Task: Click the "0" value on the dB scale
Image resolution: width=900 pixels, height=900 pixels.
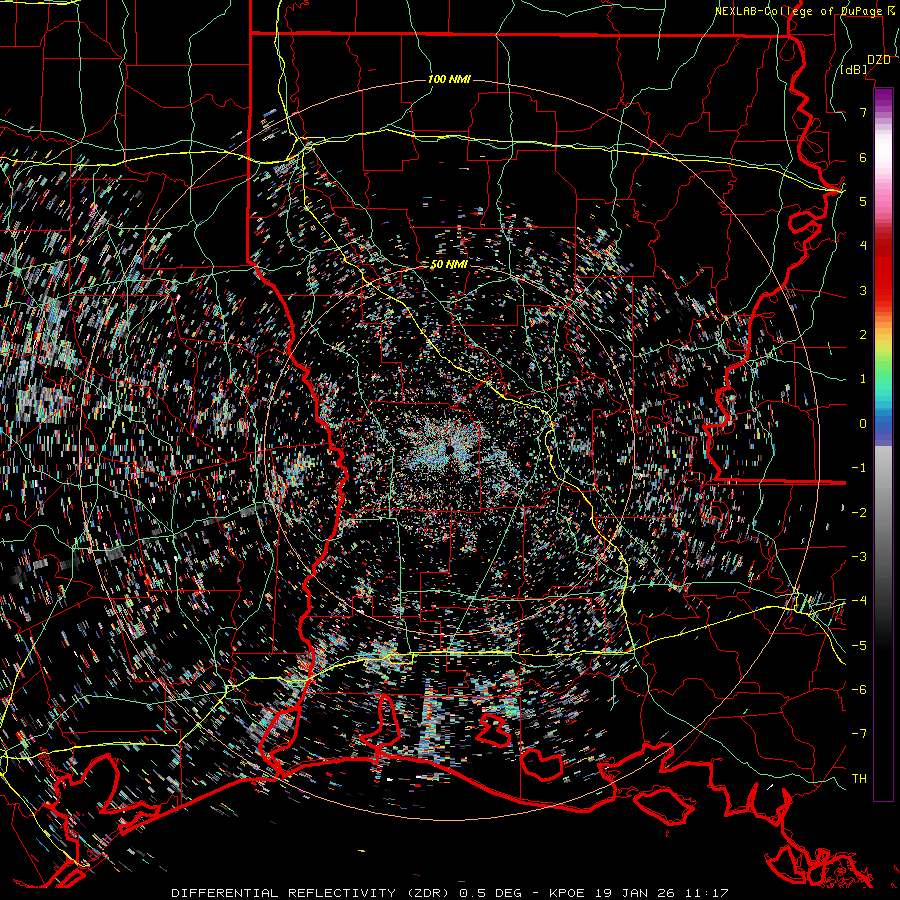Action: pyautogui.click(x=863, y=424)
